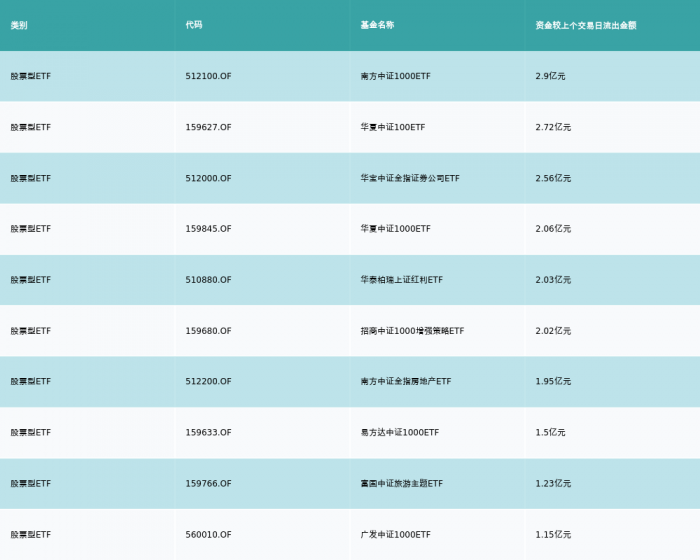
Task: Click the fund name 富国中证旅游主题ETF
Action: point(402,484)
